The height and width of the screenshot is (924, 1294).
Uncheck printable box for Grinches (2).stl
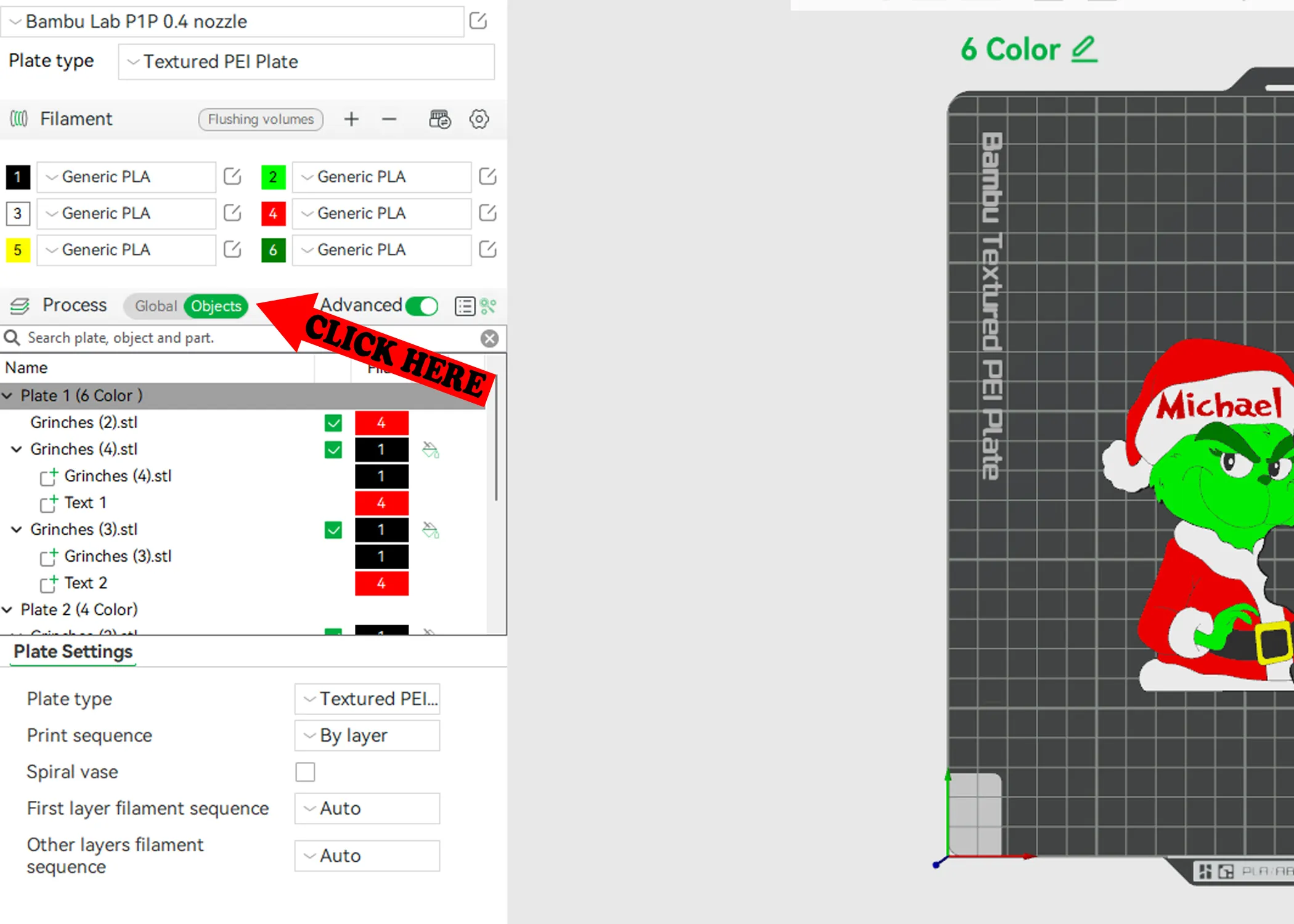coord(333,423)
